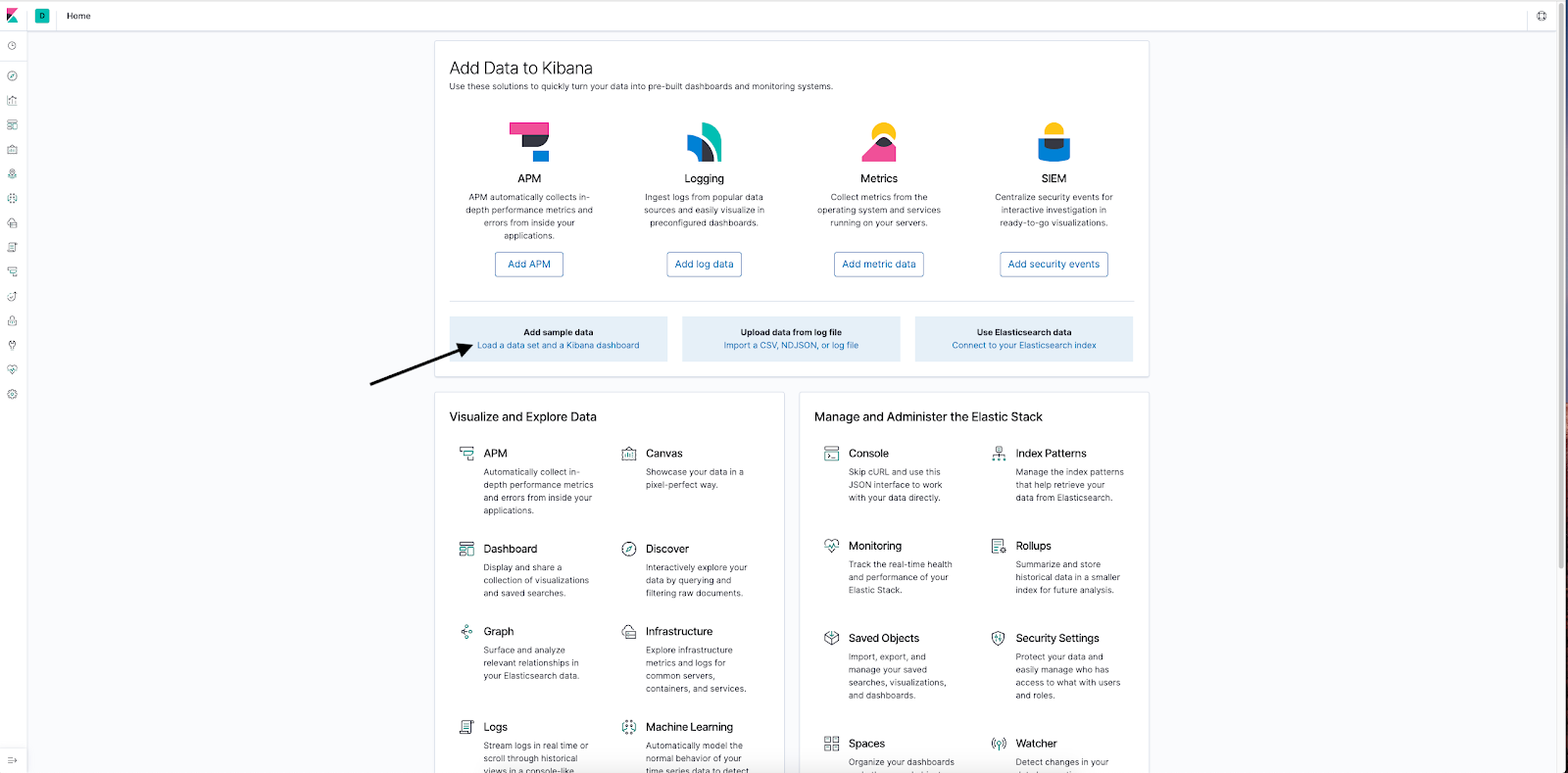The width and height of the screenshot is (1568, 773).
Task: Click the Discover compass icon in Visualize and Explore
Action: click(x=629, y=549)
